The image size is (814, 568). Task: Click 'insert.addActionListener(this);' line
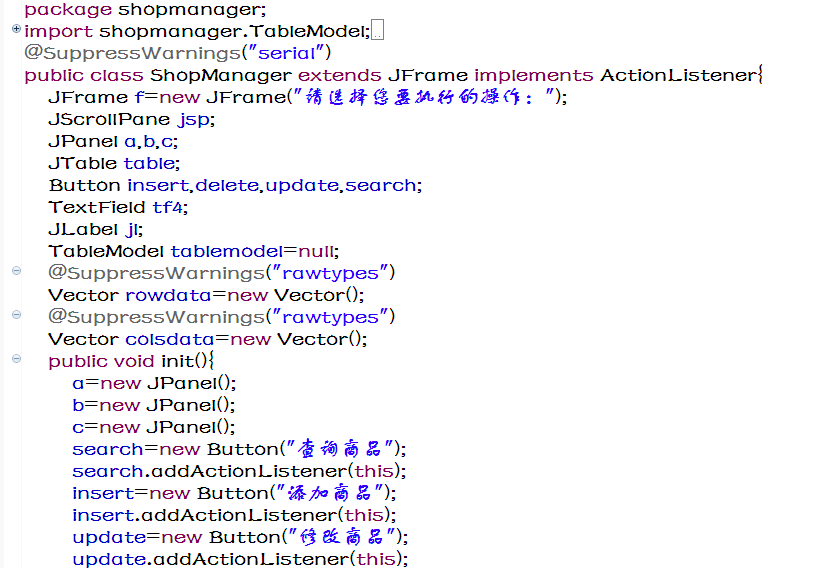click(x=234, y=515)
